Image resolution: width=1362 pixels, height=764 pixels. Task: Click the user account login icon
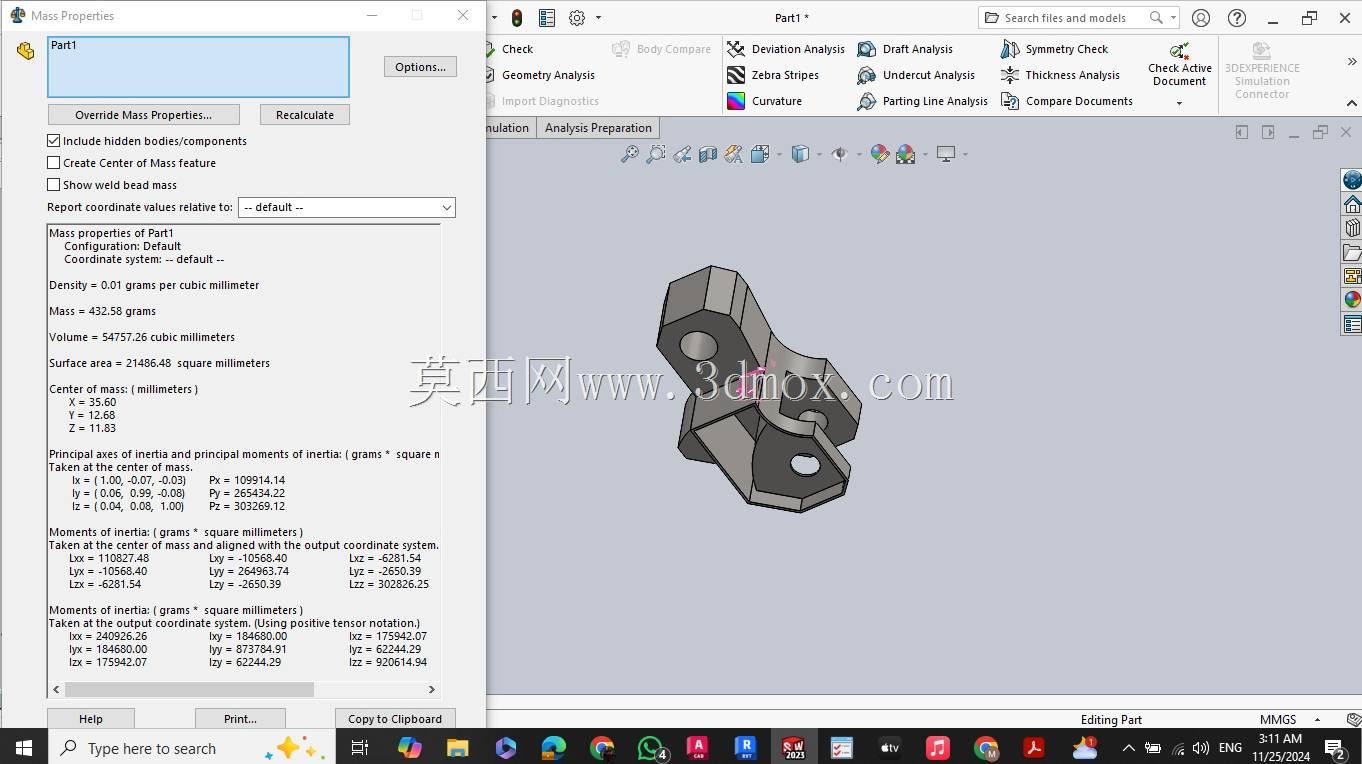[1201, 18]
